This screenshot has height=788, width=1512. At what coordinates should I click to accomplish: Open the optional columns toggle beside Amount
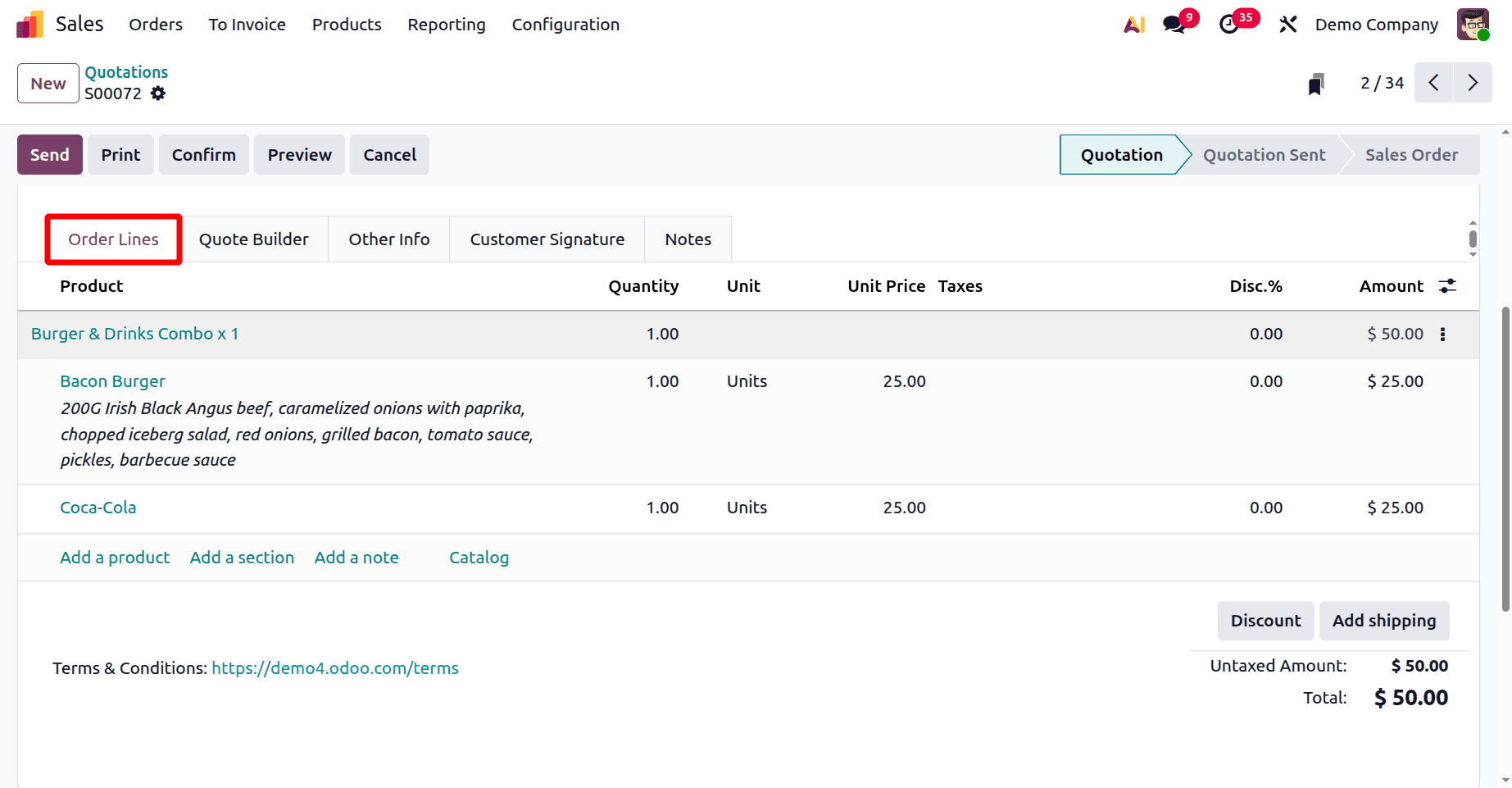pyautogui.click(x=1447, y=285)
